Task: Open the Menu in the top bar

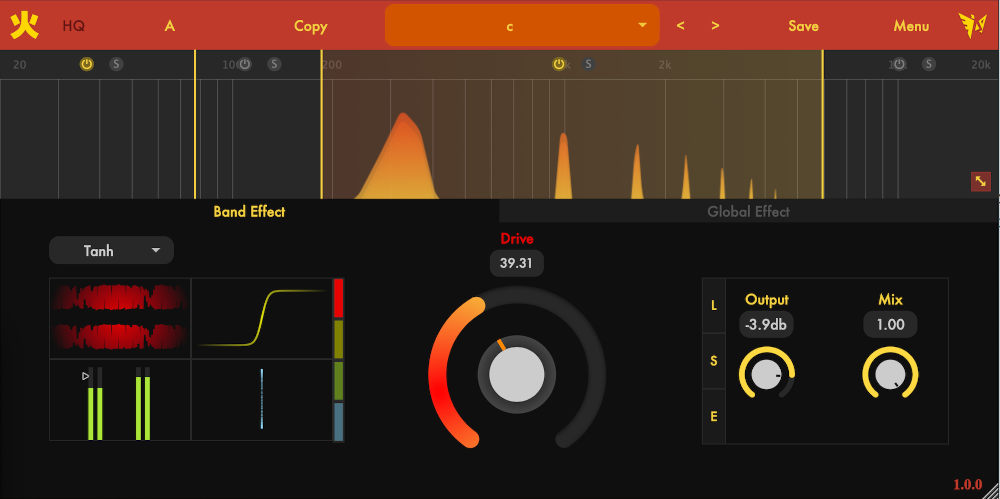Action: pos(911,26)
